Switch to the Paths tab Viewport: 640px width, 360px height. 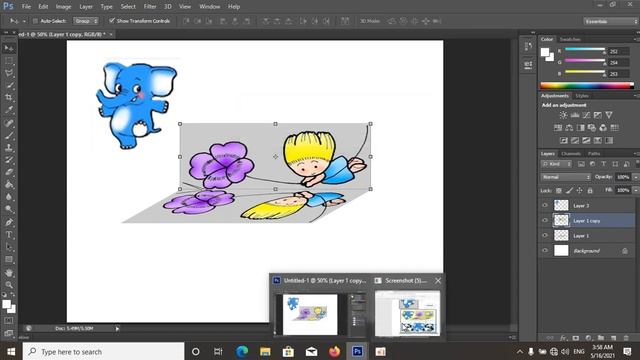pyautogui.click(x=594, y=154)
